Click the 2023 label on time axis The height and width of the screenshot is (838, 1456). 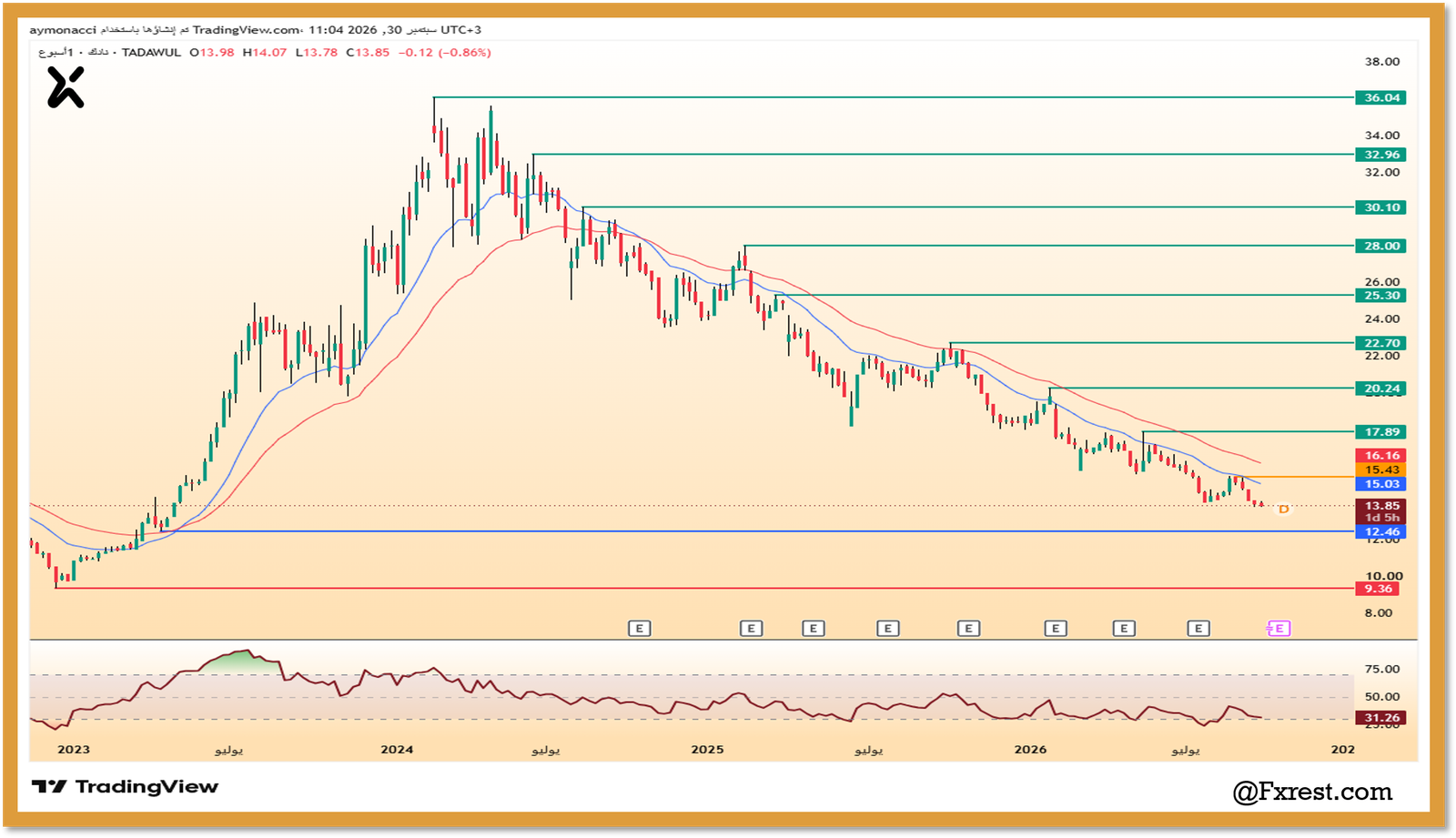coord(74,750)
